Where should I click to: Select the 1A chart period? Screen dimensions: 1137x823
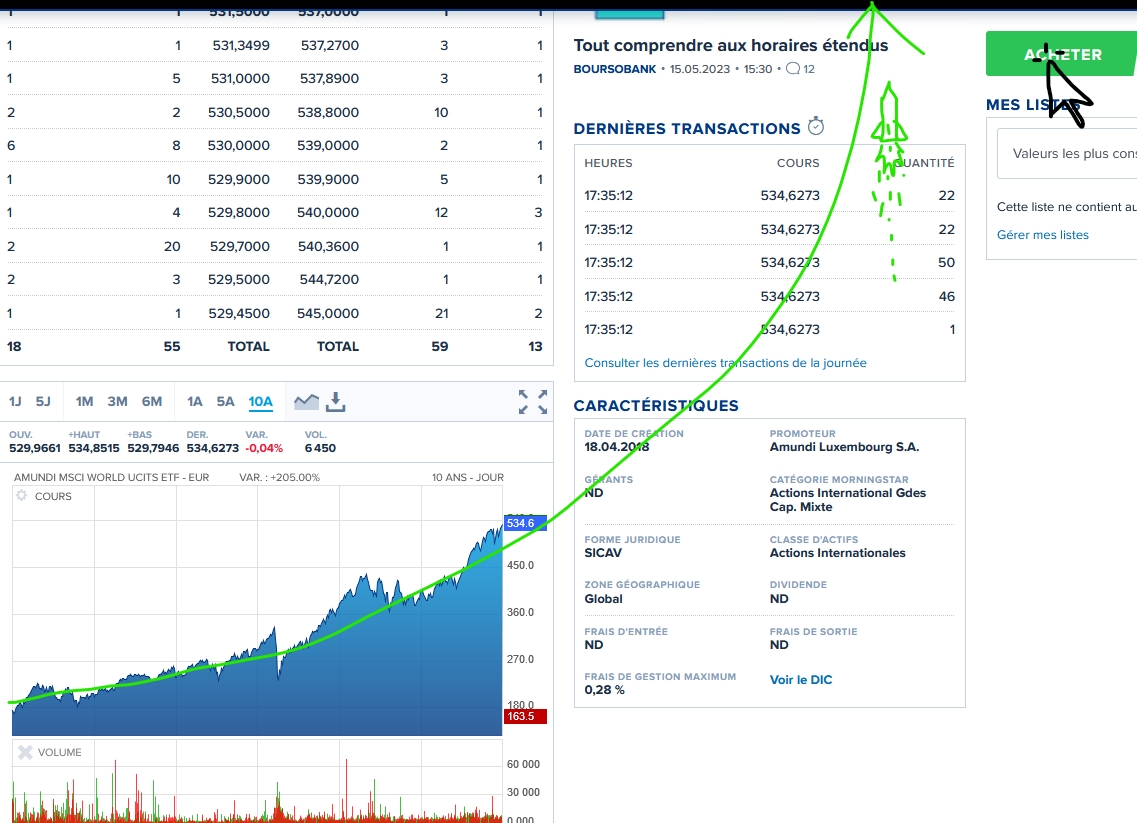tap(194, 402)
